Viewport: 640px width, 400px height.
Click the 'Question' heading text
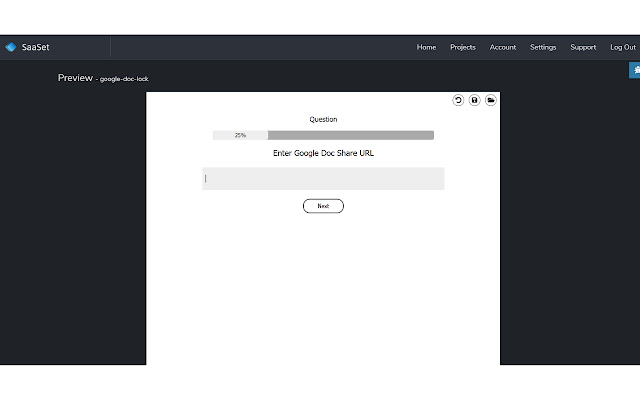(323, 119)
